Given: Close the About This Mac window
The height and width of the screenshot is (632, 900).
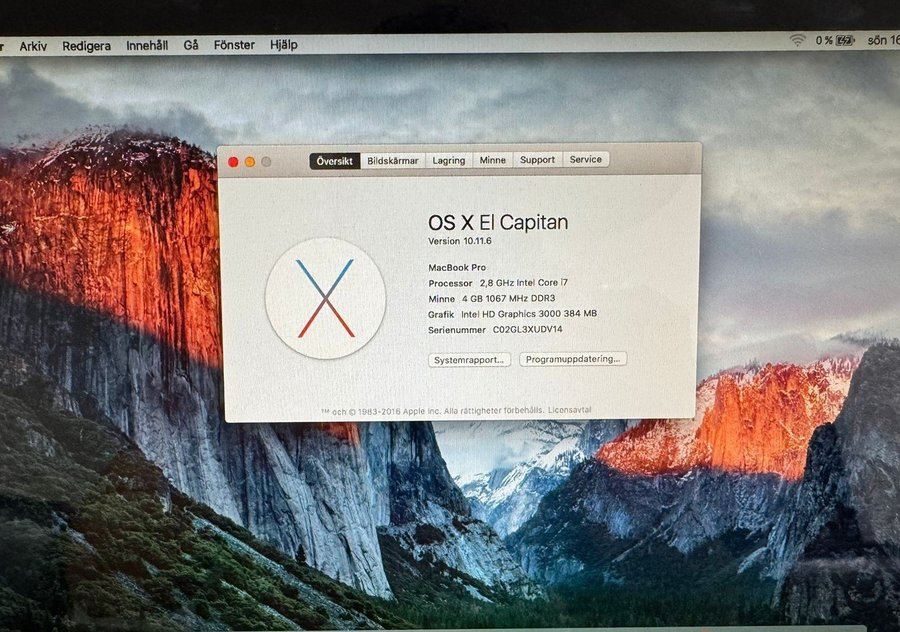Looking at the screenshot, I should click(234, 161).
